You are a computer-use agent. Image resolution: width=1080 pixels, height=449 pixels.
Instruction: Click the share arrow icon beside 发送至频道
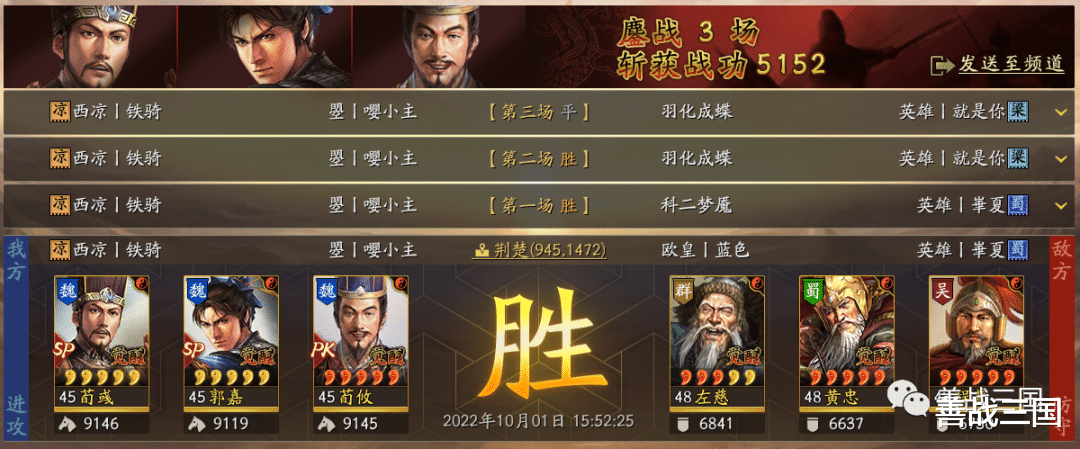[942, 65]
